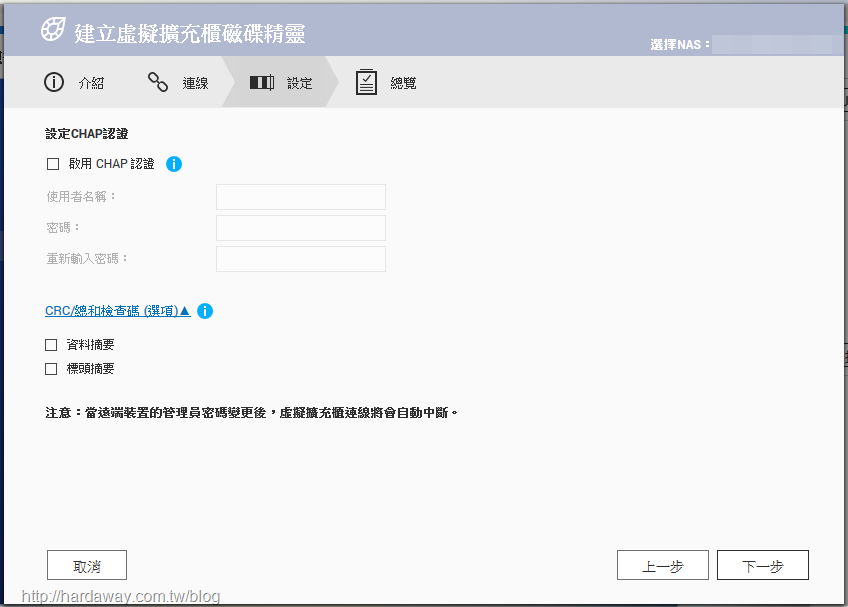This screenshot has height=607, width=848.
Task: Click the 上一步 previous button
Action: pyautogui.click(x=662, y=565)
